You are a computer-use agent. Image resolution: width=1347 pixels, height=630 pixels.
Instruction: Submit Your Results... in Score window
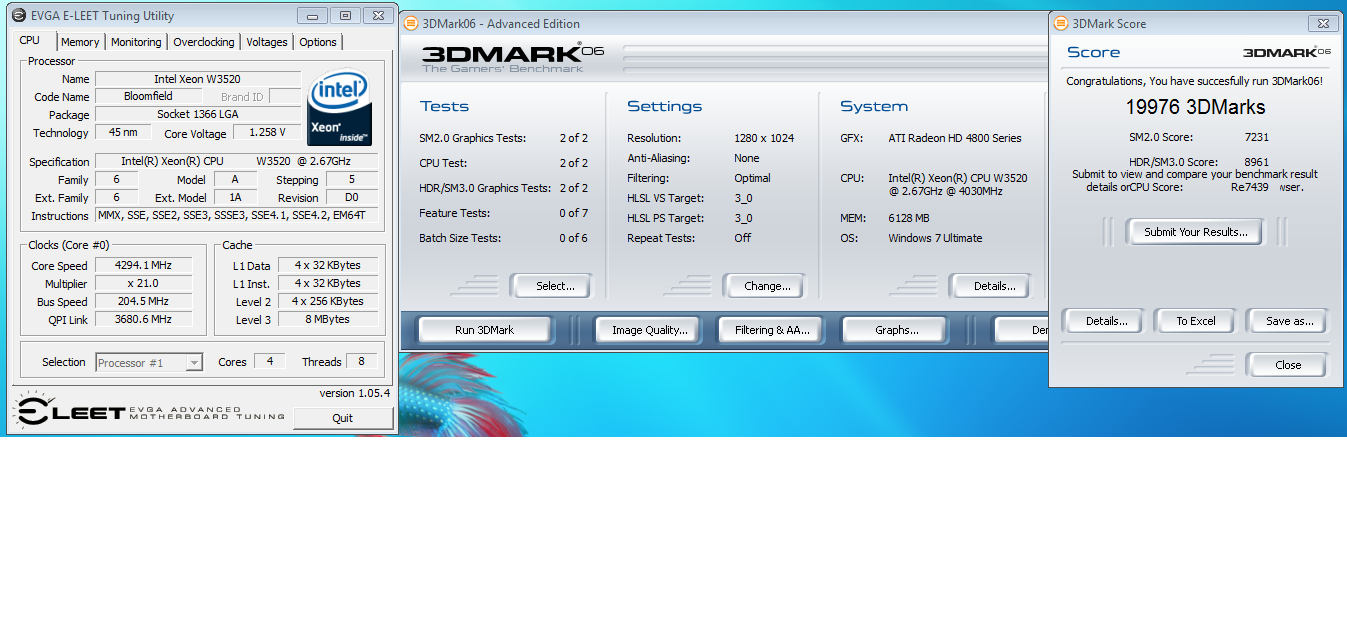pos(1196,232)
